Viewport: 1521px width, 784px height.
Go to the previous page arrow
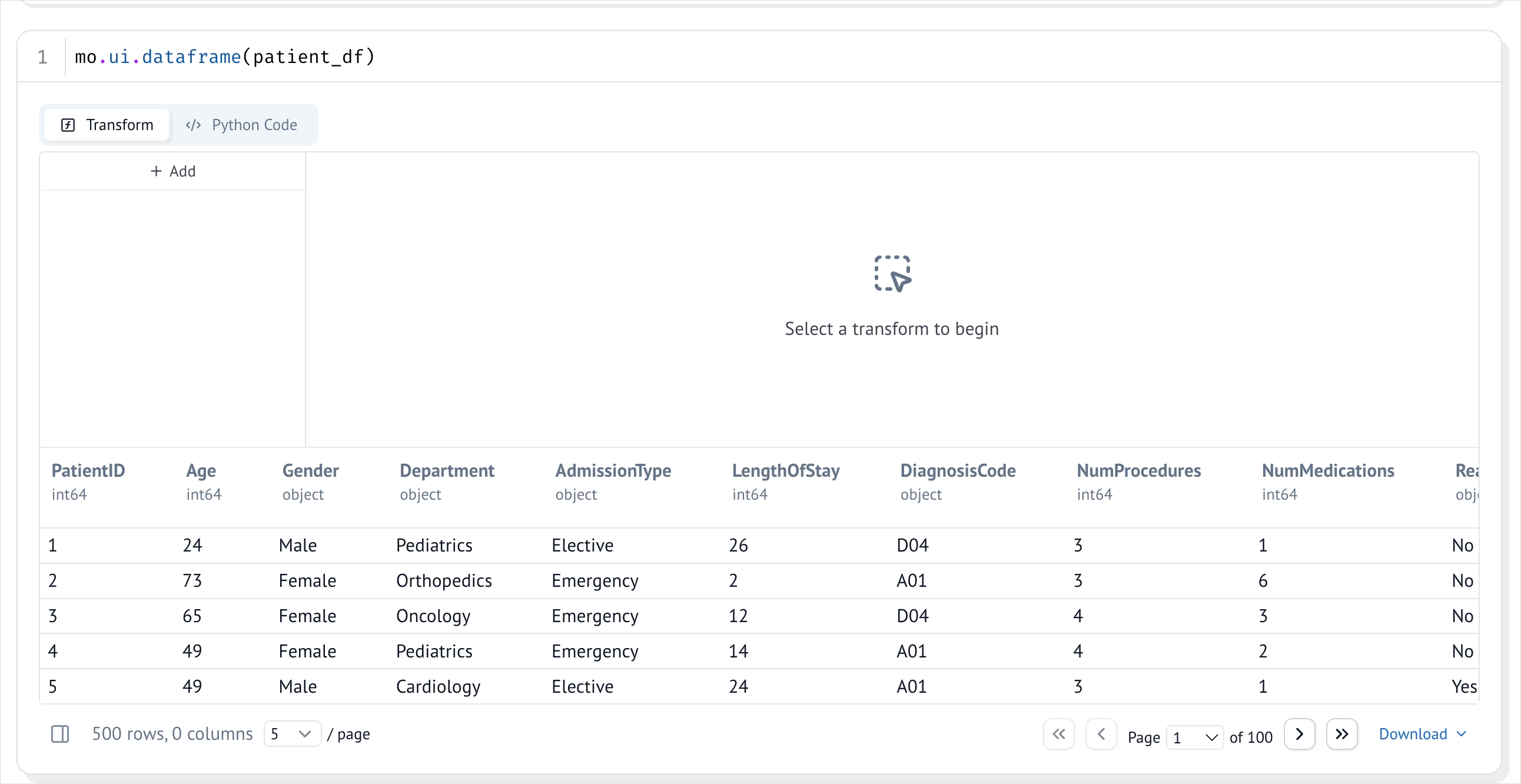1101,734
